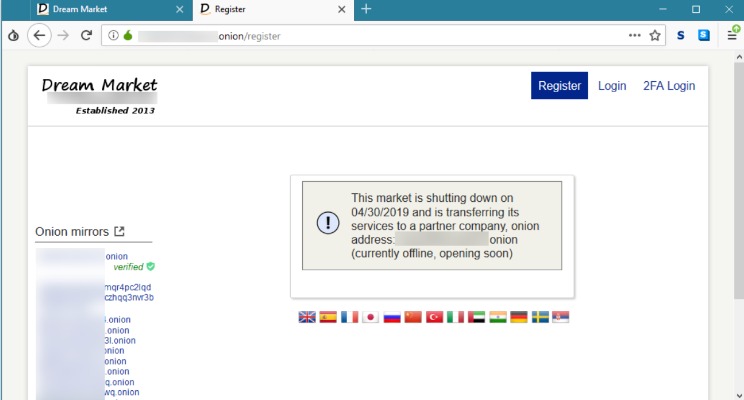Image resolution: width=744 pixels, height=400 pixels.
Task: Pick the Swedish flag language option
Action: [540, 317]
